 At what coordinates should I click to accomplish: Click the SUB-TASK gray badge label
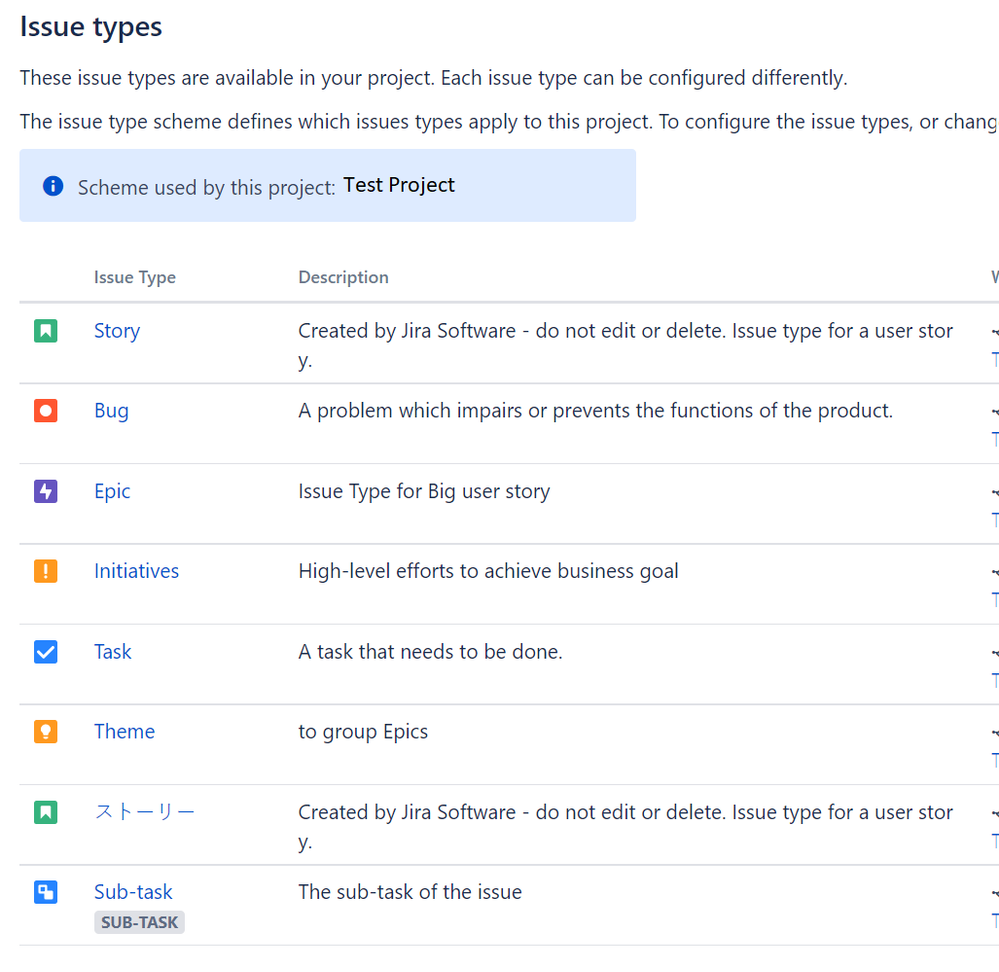tap(140, 922)
